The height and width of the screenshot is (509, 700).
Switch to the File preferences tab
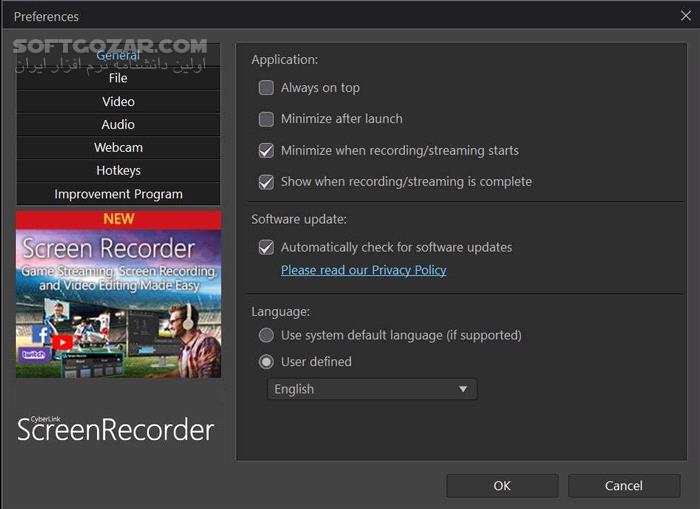[118, 78]
